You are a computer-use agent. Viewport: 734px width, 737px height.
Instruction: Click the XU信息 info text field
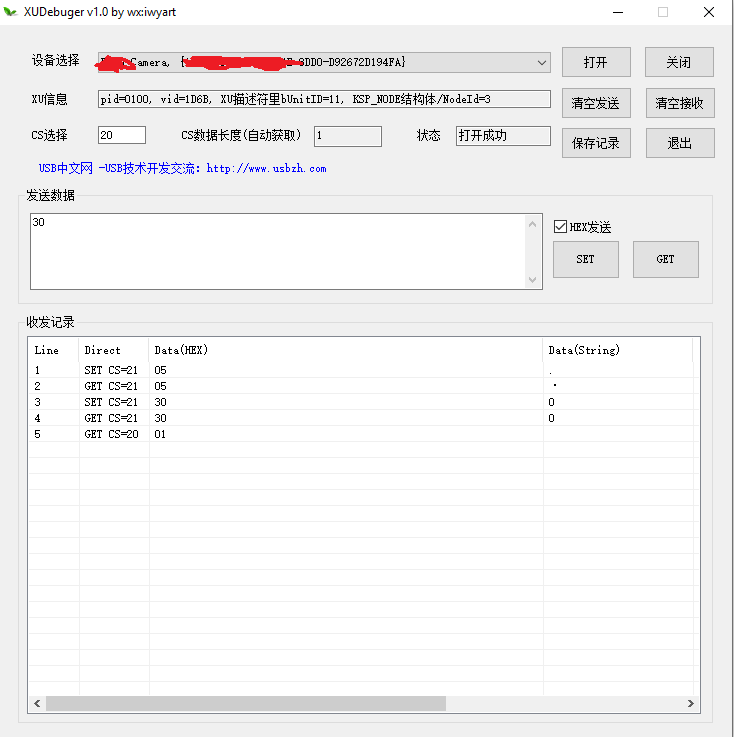click(x=324, y=99)
